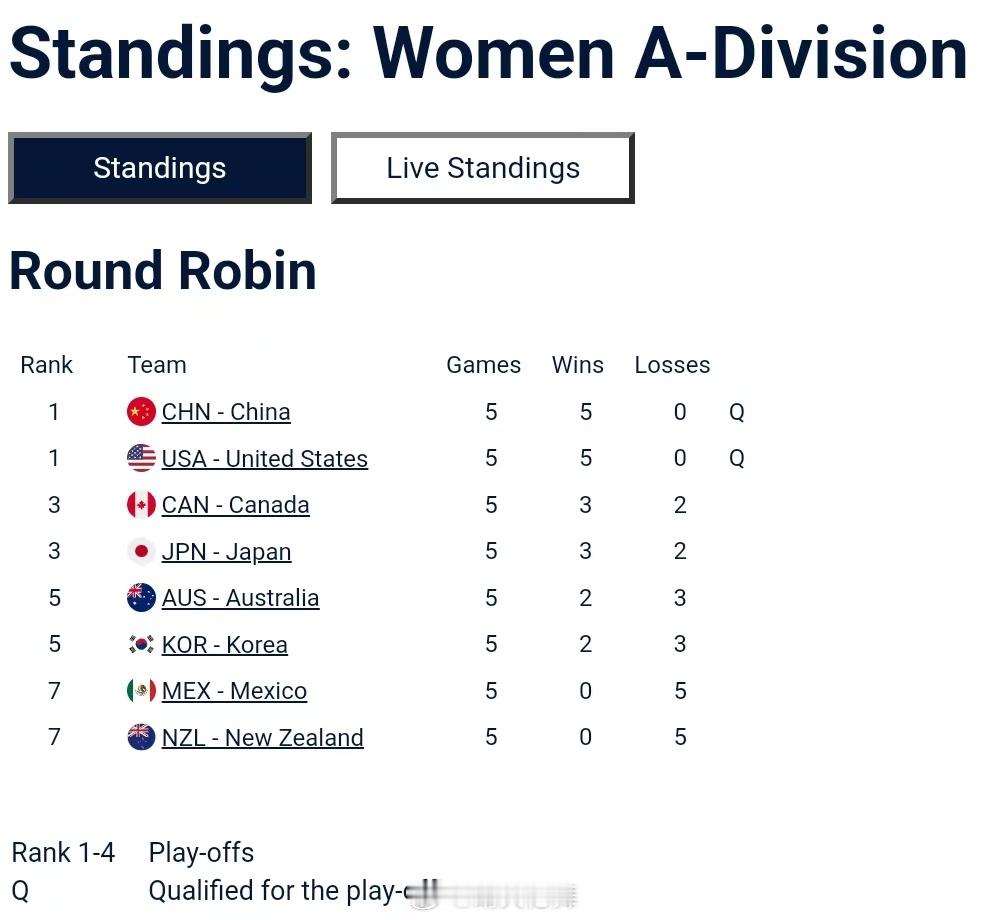Click the New Zealand flag icon
The height and width of the screenshot is (920, 989).
coord(141,738)
